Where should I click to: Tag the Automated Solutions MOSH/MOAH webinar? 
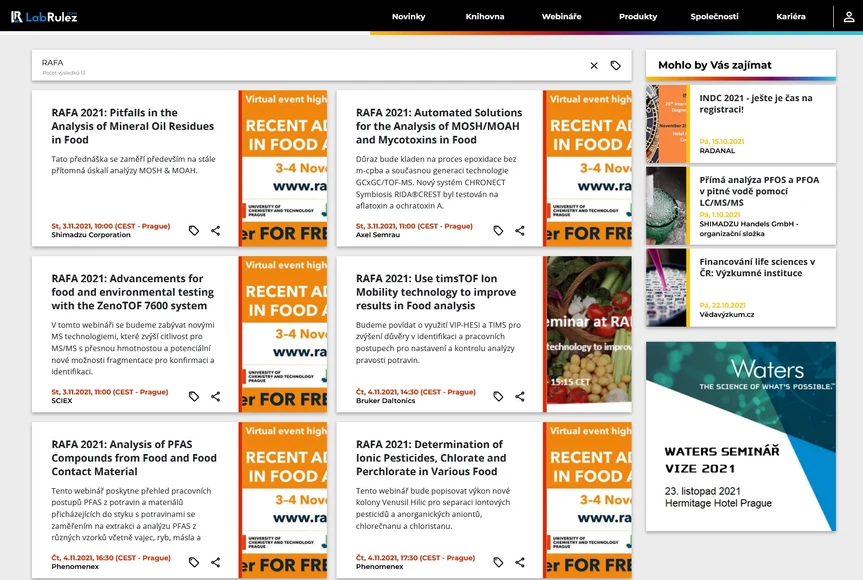[498, 231]
